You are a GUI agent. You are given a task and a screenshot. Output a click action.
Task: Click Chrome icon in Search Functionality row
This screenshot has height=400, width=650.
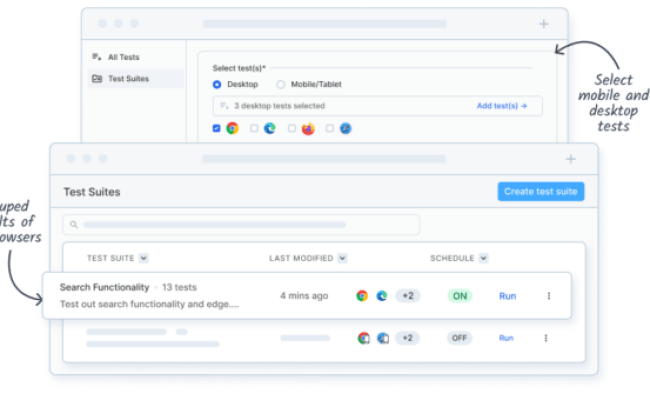(362, 296)
